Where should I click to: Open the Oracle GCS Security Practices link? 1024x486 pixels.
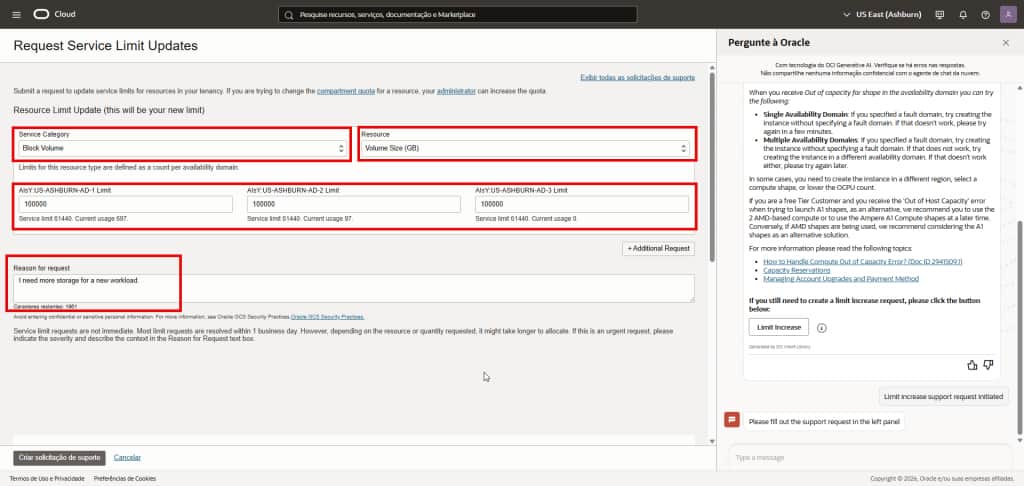(327, 317)
